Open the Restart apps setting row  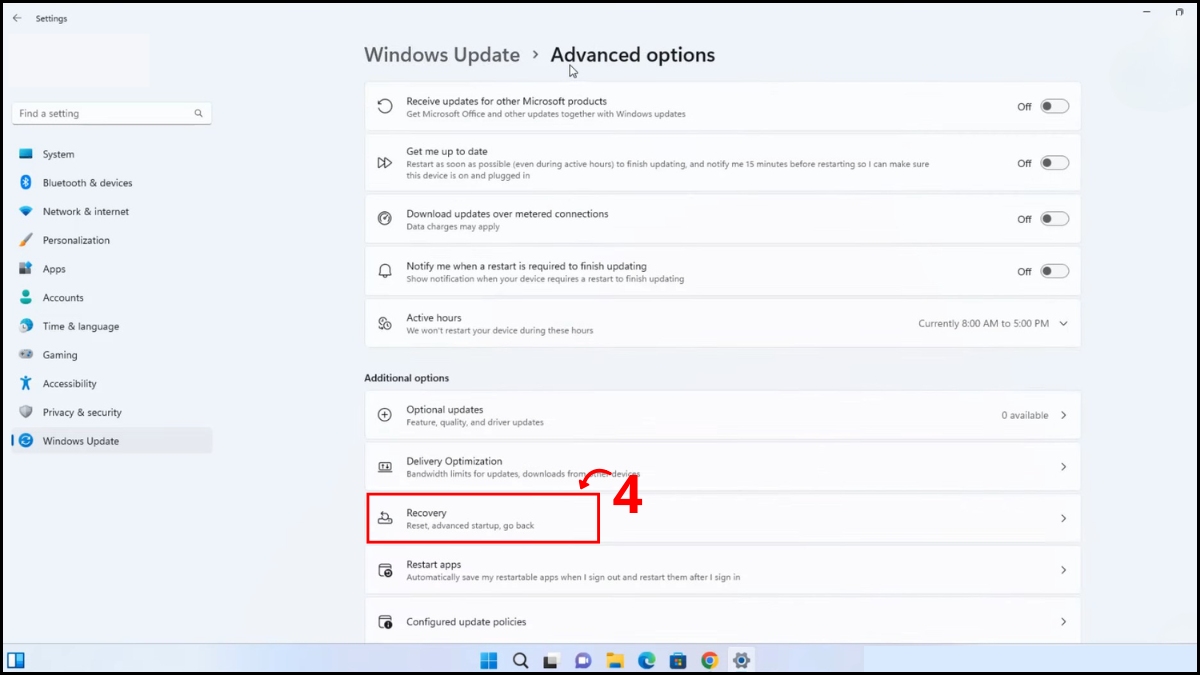coord(723,570)
